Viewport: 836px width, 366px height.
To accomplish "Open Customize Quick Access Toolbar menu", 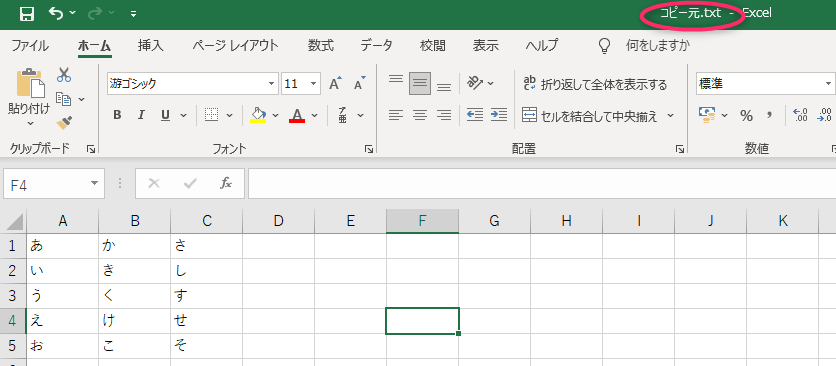I will [x=133, y=14].
